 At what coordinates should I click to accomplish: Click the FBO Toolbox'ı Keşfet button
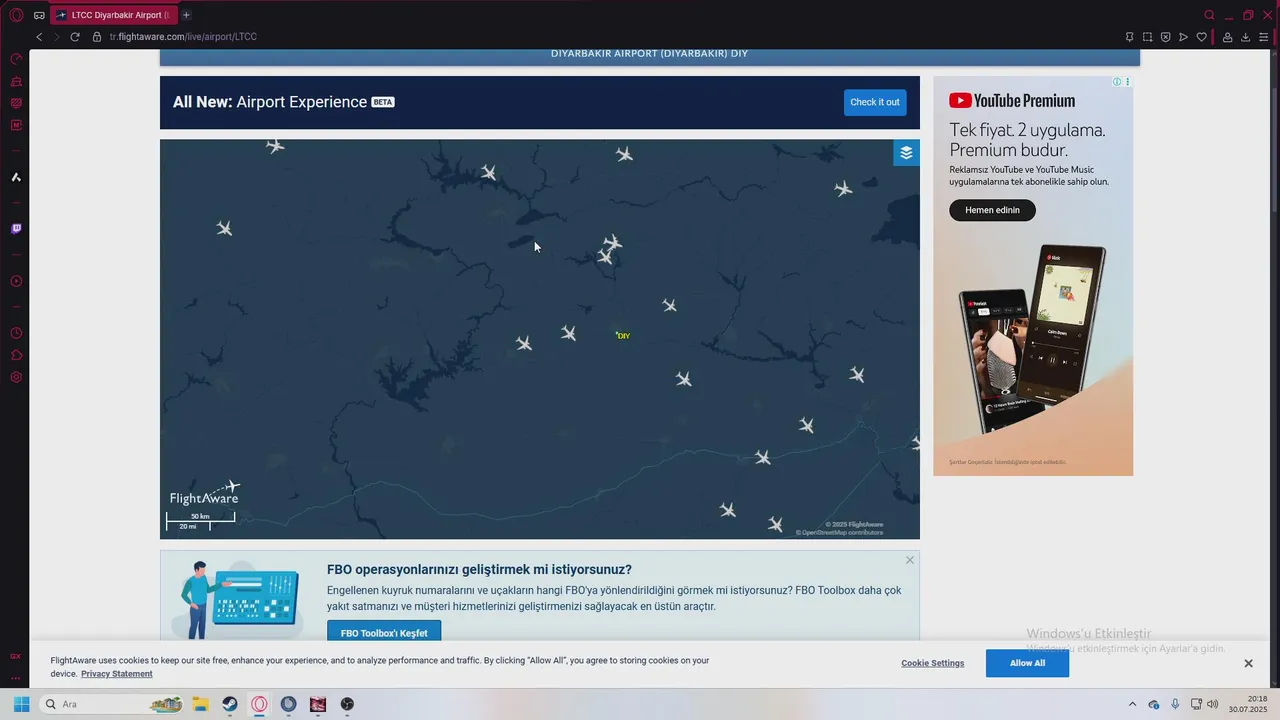point(384,632)
